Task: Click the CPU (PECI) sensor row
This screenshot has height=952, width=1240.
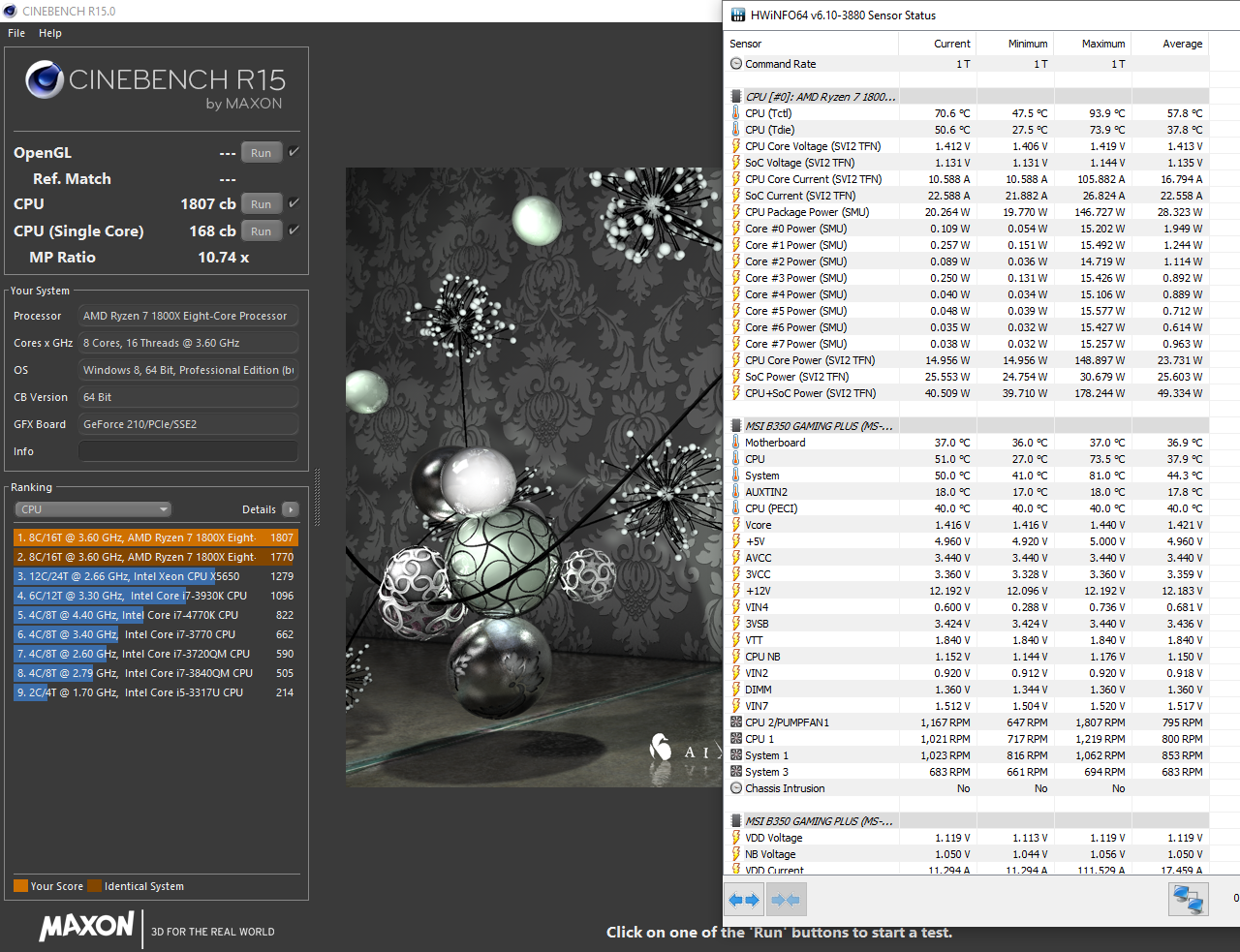Action: point(968,508)
